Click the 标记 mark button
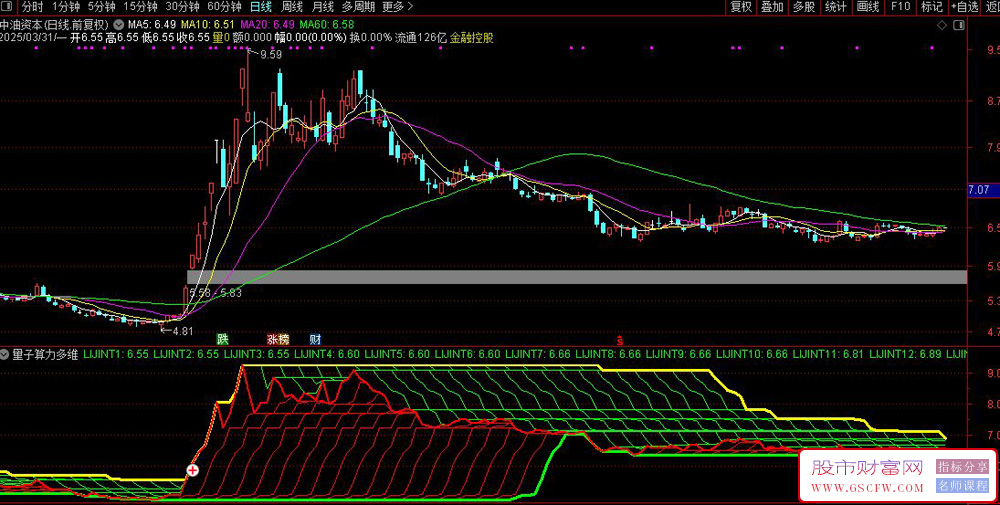Screen dimensions: 1000x505 click(x=932, y=7)
